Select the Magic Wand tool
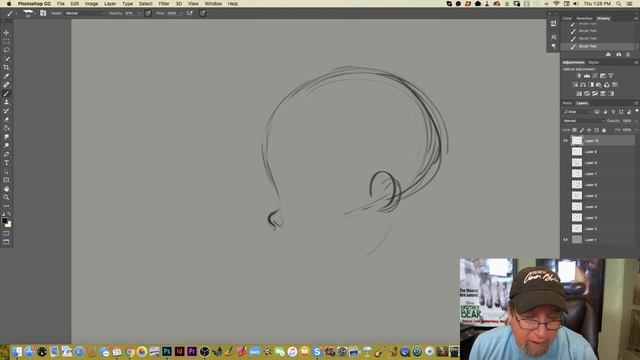Viewport: 640px width, 360px height. (x=6, y=59)
